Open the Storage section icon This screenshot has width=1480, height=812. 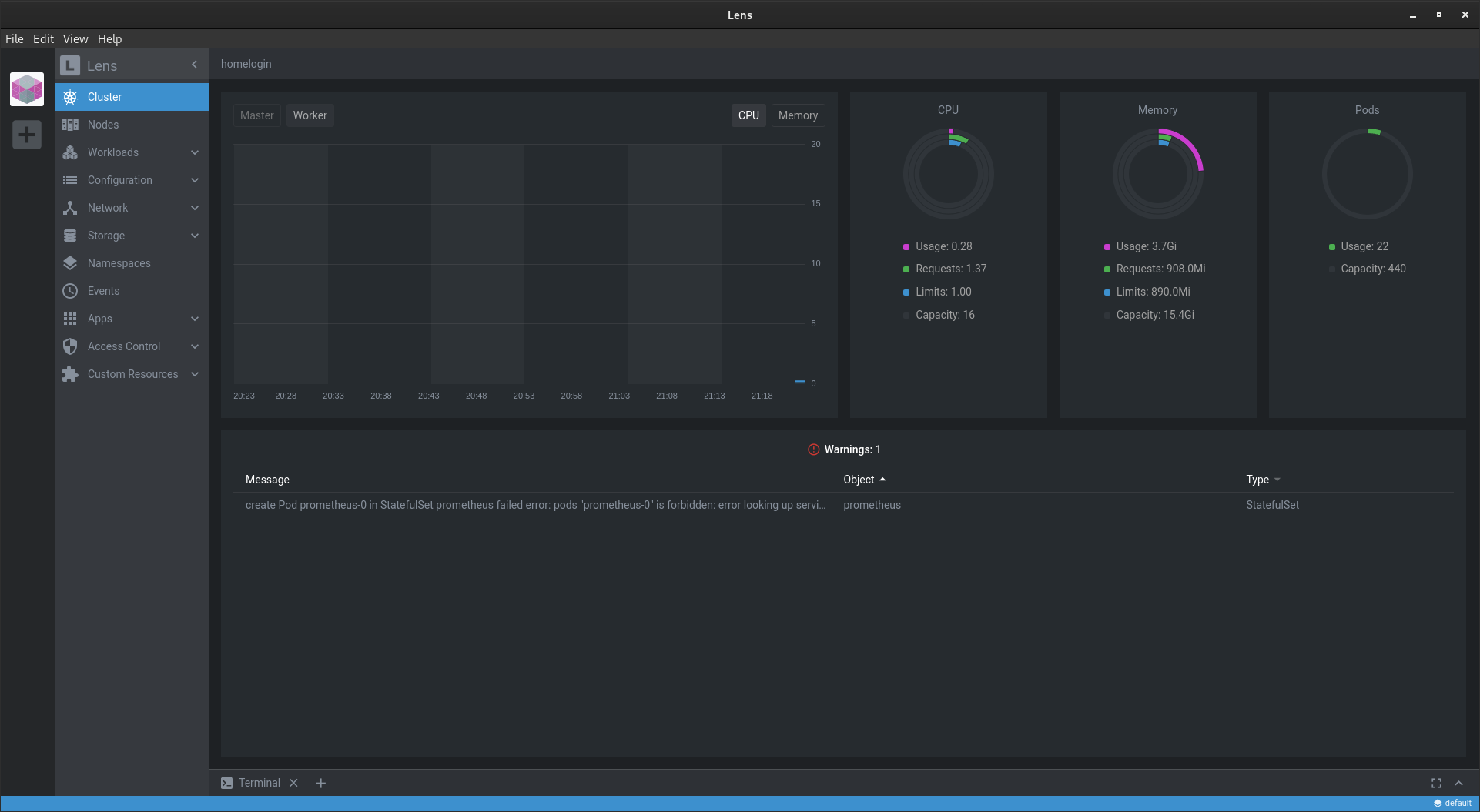coord(70,235)
